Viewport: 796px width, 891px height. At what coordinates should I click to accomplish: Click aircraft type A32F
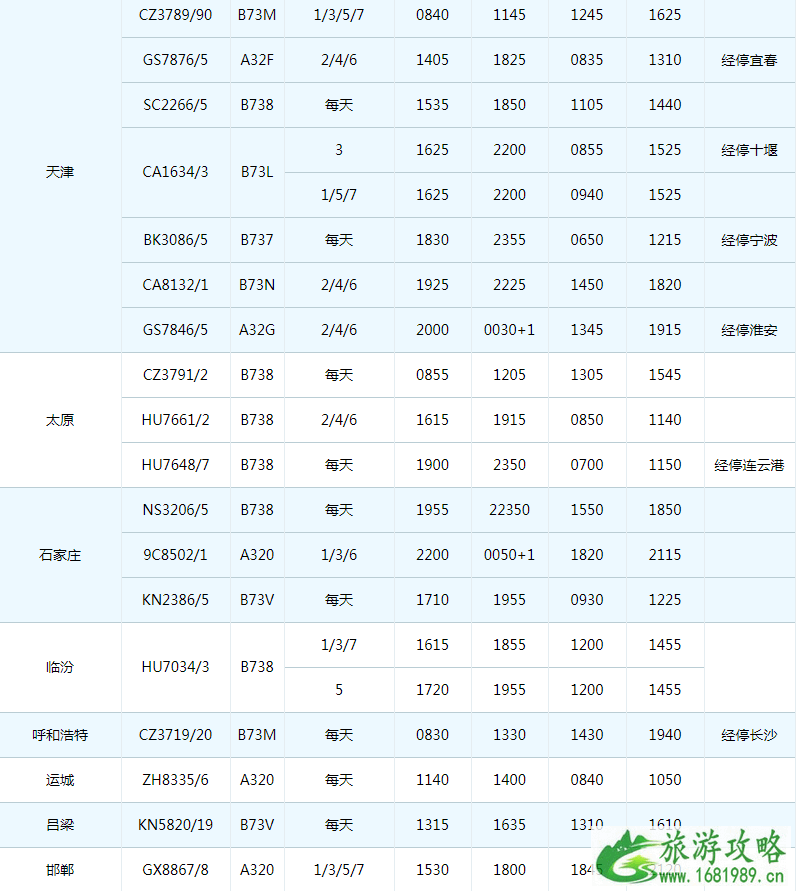click(257, 60)
